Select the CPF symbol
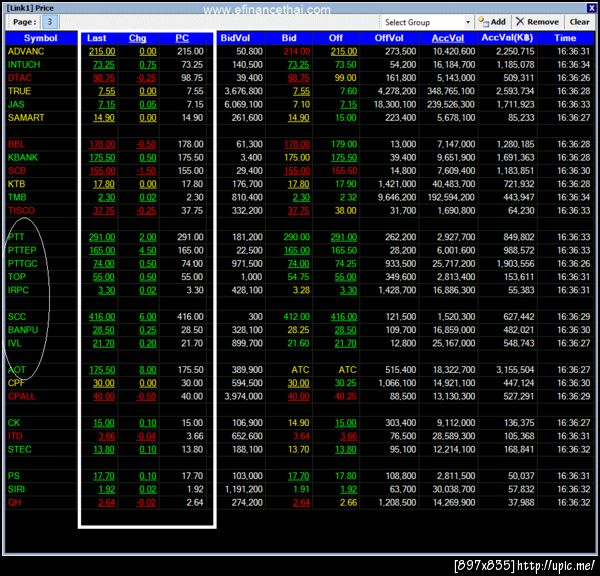This screenshot has height=576, width=600. point(16,383)
